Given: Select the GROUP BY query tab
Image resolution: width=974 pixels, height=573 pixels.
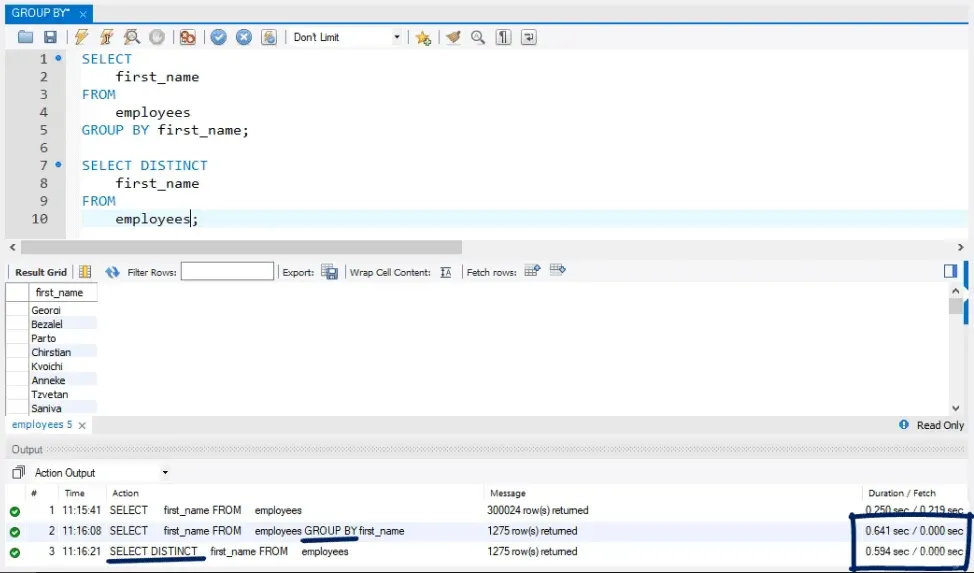Looking at the screenshot, I should (x=41, y=14).
